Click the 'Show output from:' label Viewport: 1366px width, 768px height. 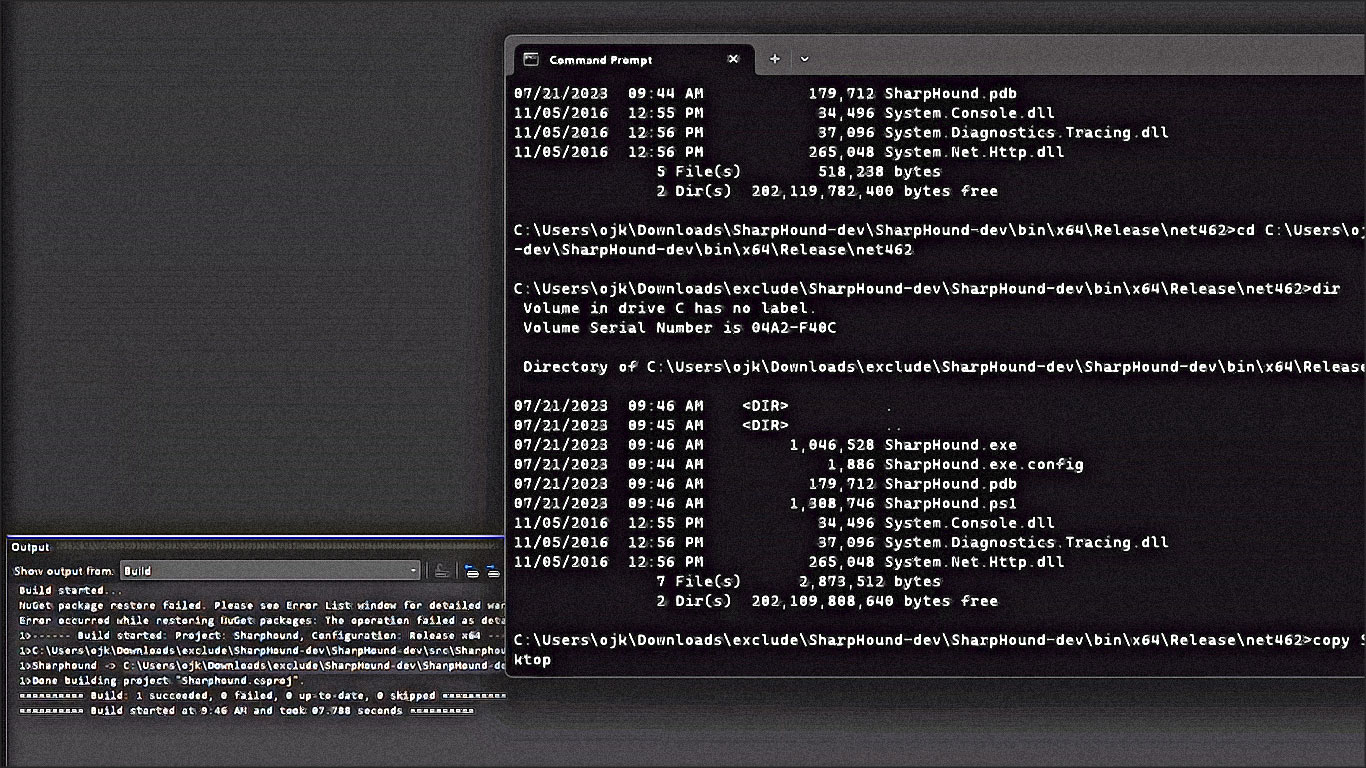pos(64,571)
